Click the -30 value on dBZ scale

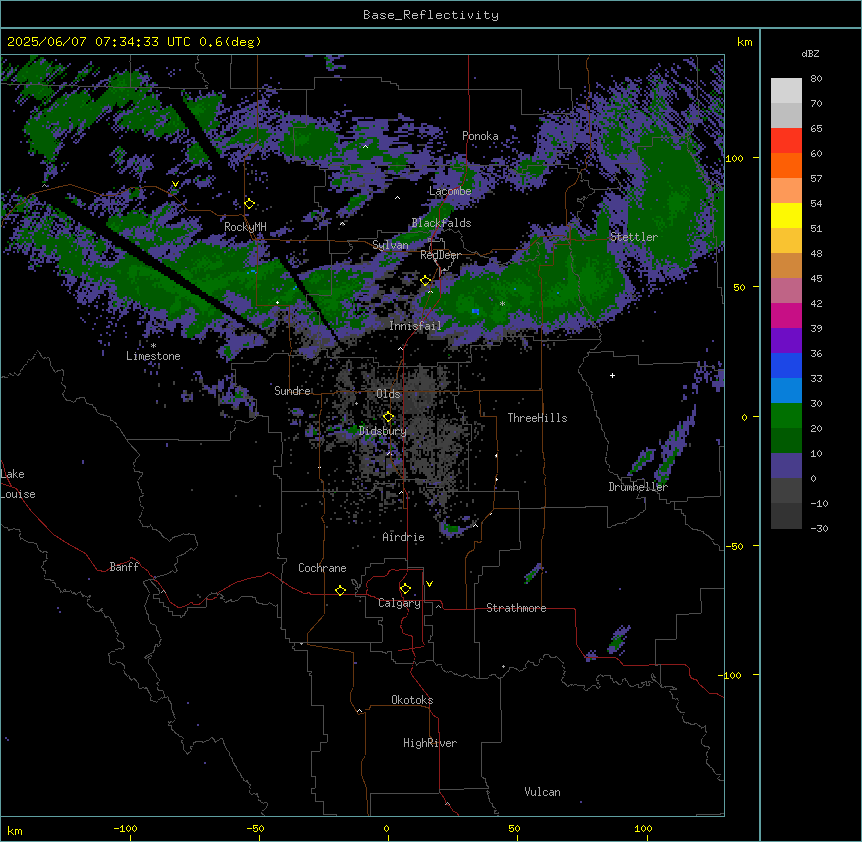[x=819, y=528]
